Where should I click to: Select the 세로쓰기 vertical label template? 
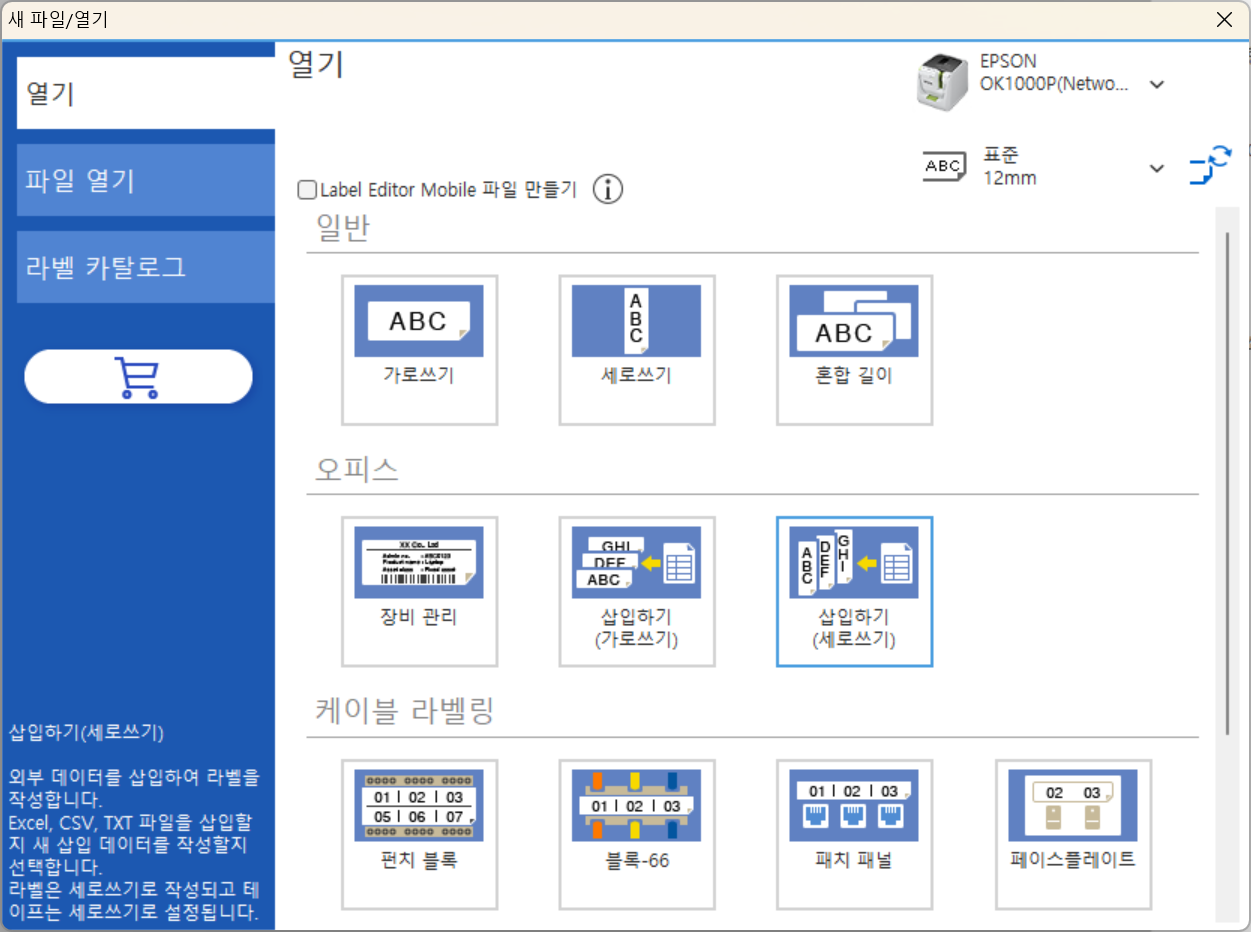[636, 350]
